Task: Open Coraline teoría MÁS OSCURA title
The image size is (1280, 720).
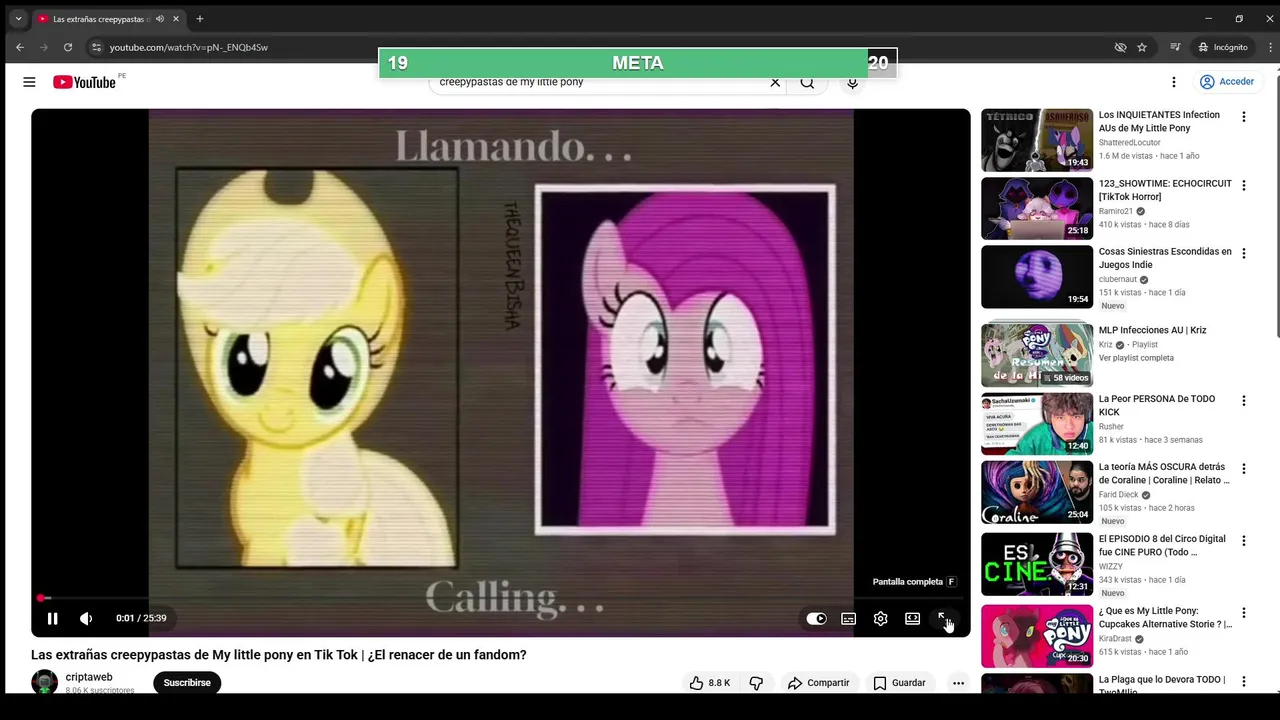Action: (1164, 473)
